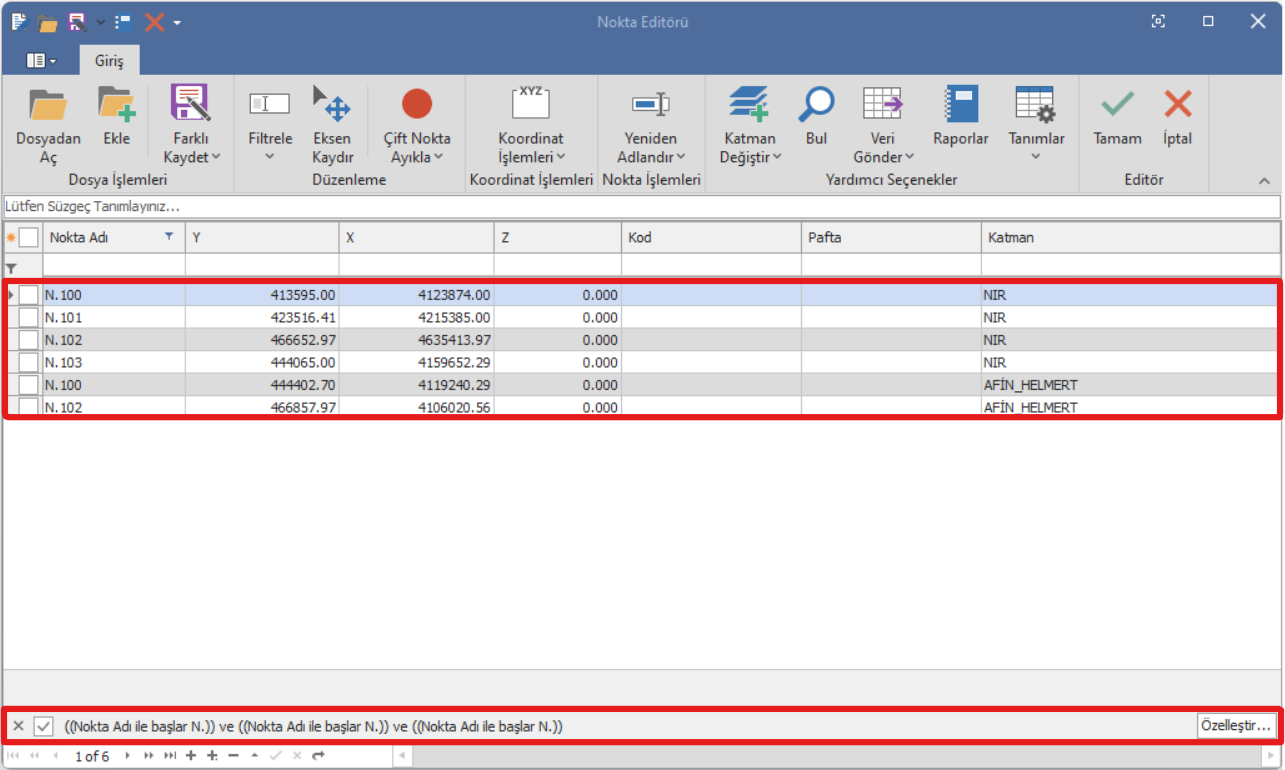Click the open folder icon in title bar

[47, 21]
